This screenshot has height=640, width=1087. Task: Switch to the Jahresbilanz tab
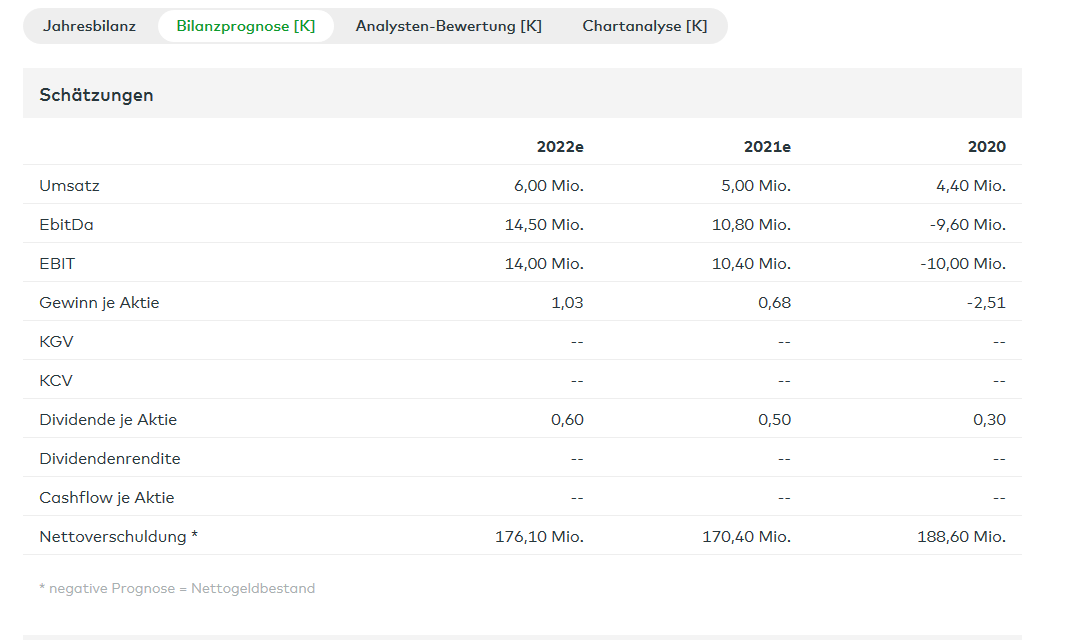click(89, 26)
